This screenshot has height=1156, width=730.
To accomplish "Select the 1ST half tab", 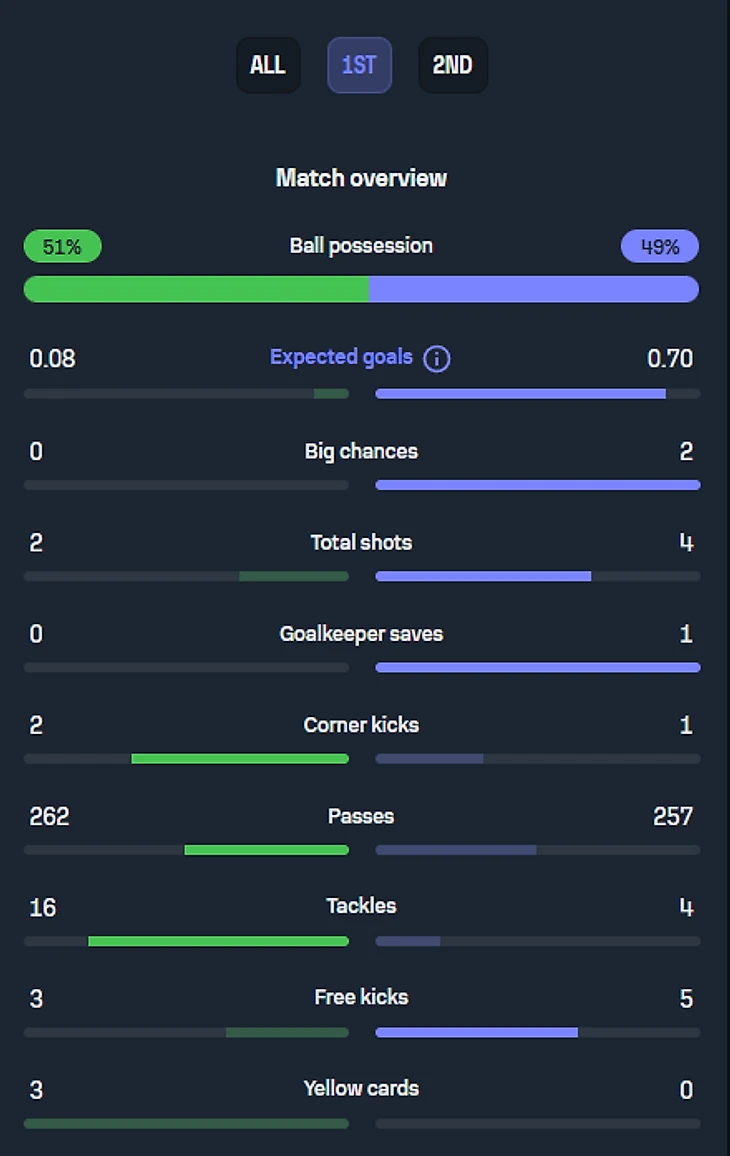I will pyautogui.click(x=359, y=66).
